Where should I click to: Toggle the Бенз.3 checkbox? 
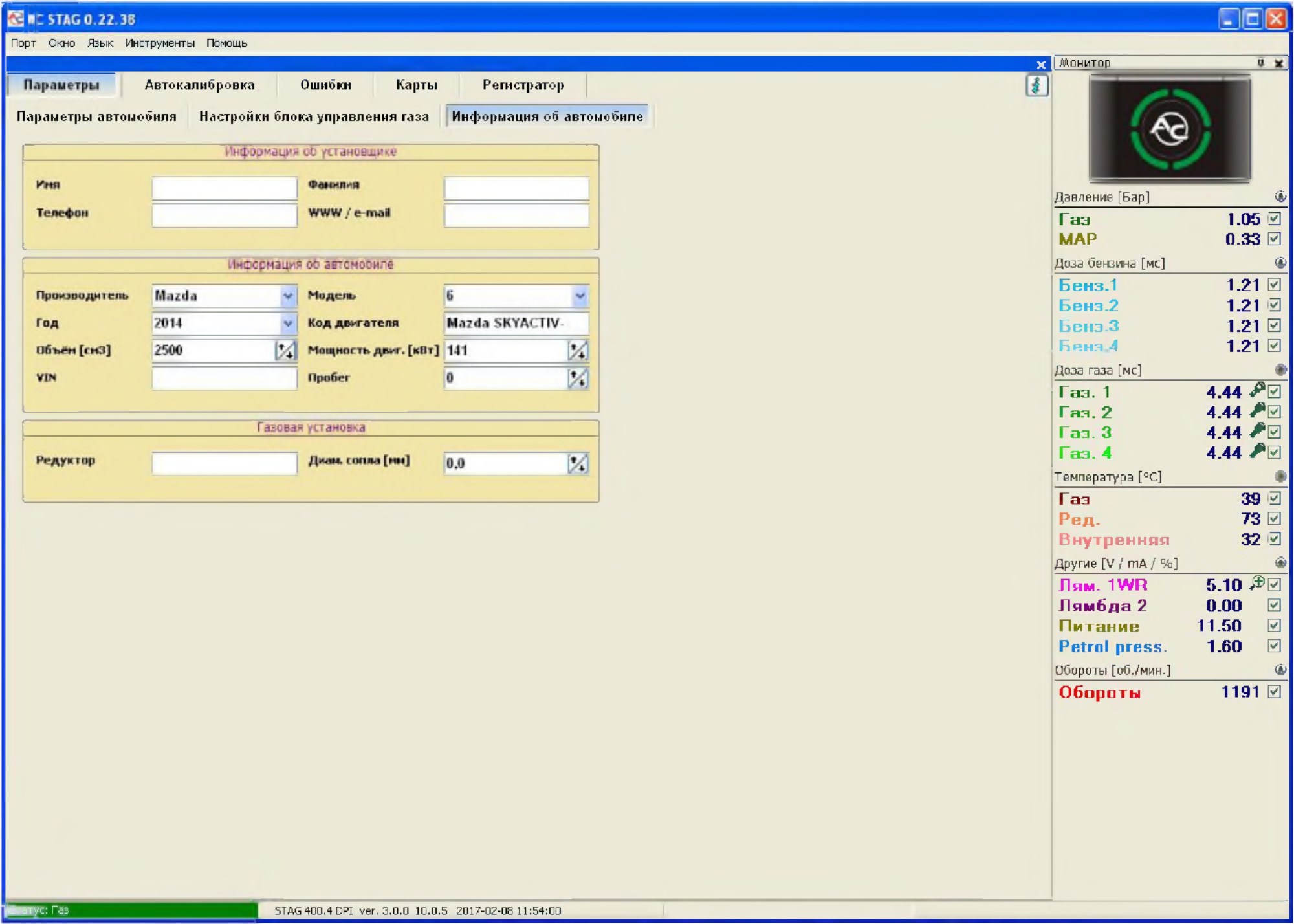click(x=1274, y=325)
